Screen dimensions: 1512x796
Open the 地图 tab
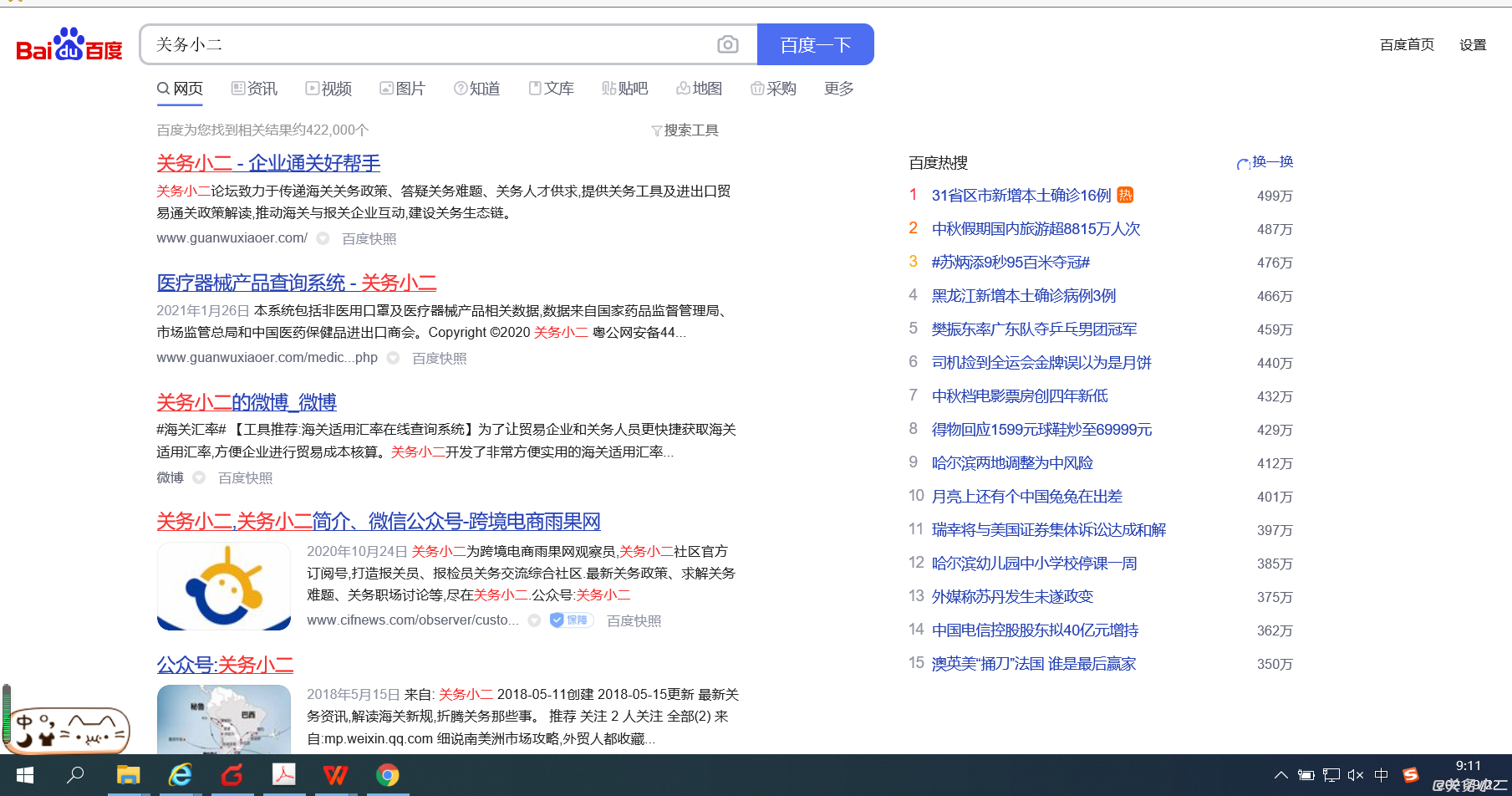click(699, 89)
